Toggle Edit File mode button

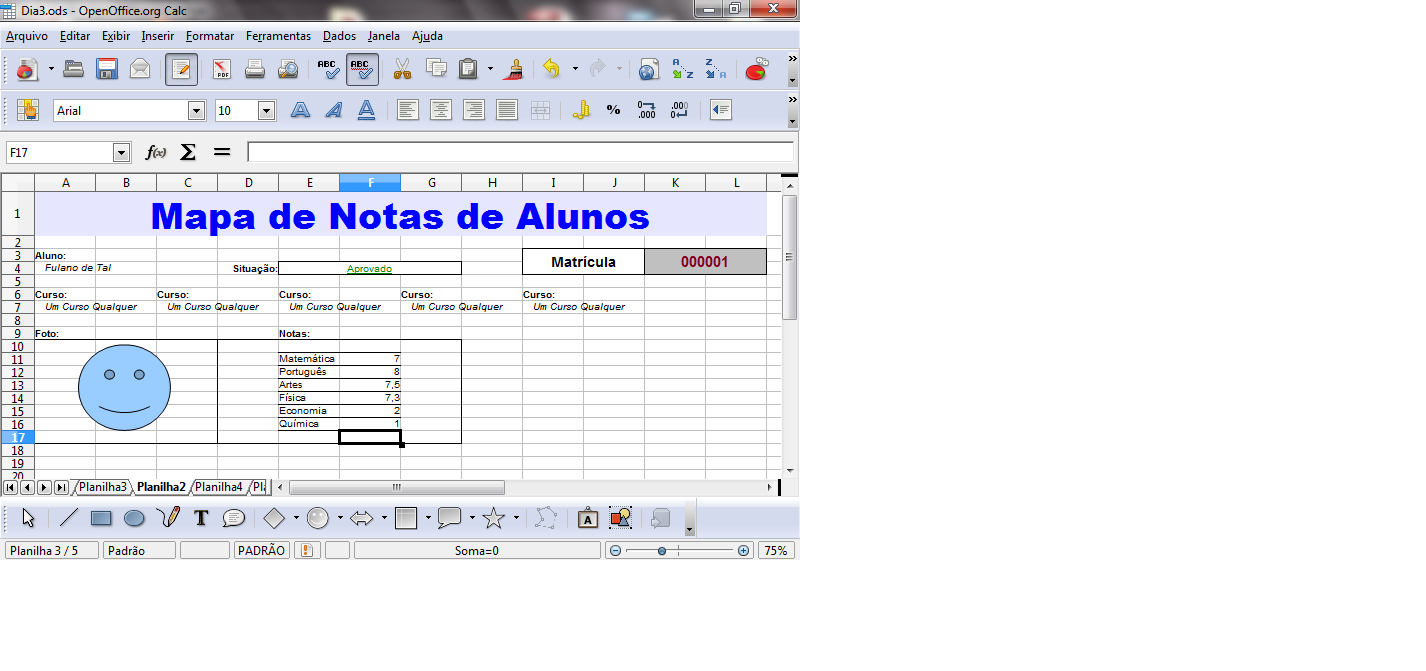tap(181, 69)
